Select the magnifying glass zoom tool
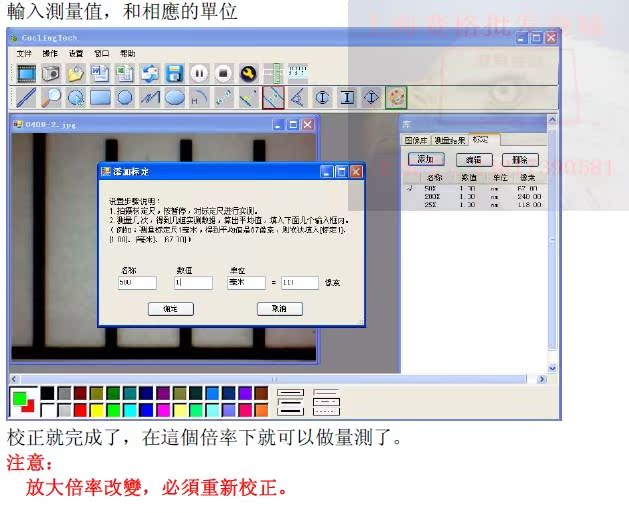Viewport: 629px width, 513px height. (51, 97)
